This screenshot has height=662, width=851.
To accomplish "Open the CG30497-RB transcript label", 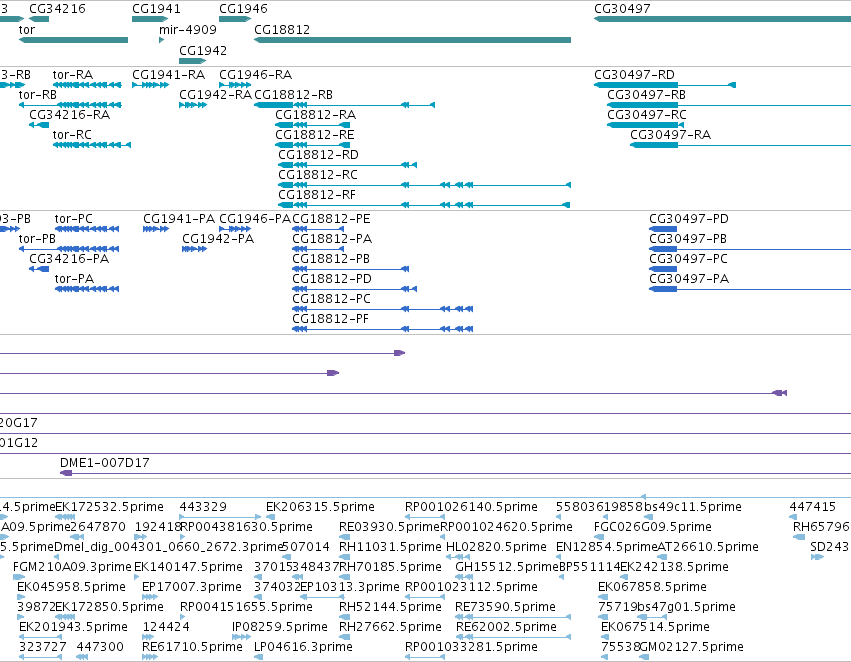I will (x=646, y=95).
